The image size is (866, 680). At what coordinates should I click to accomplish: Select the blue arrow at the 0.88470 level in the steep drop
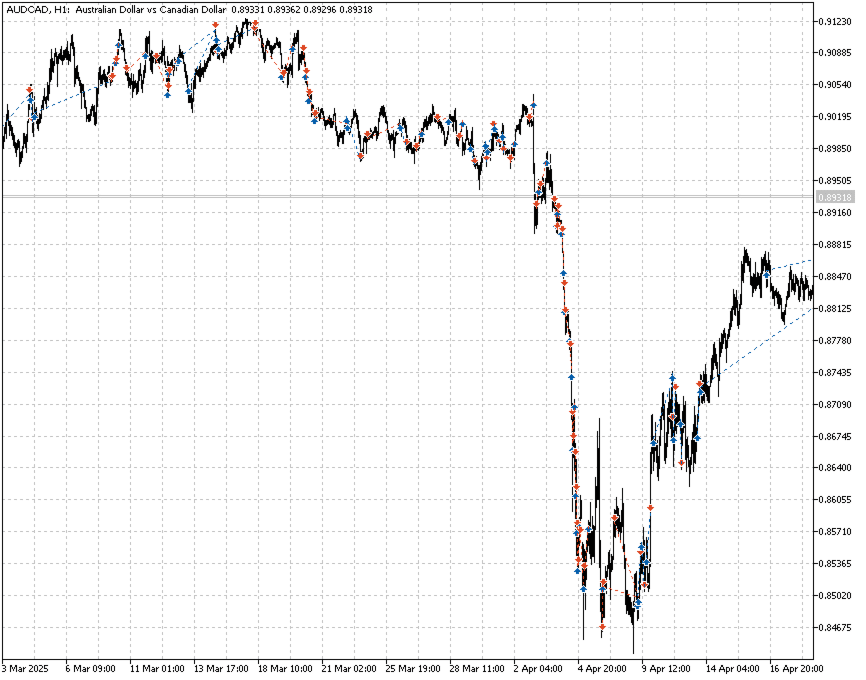[x=563, y=273]
